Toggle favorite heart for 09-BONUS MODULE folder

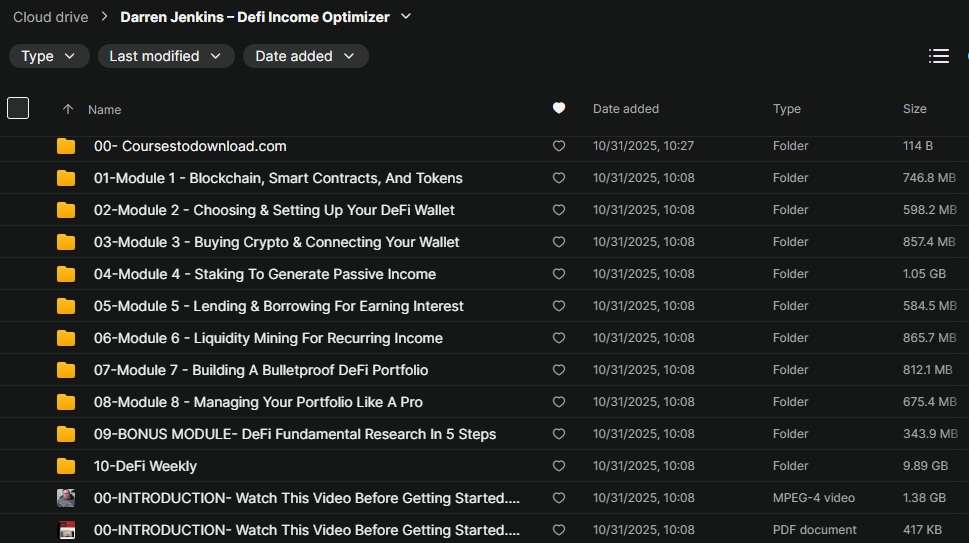coord(559,434)
